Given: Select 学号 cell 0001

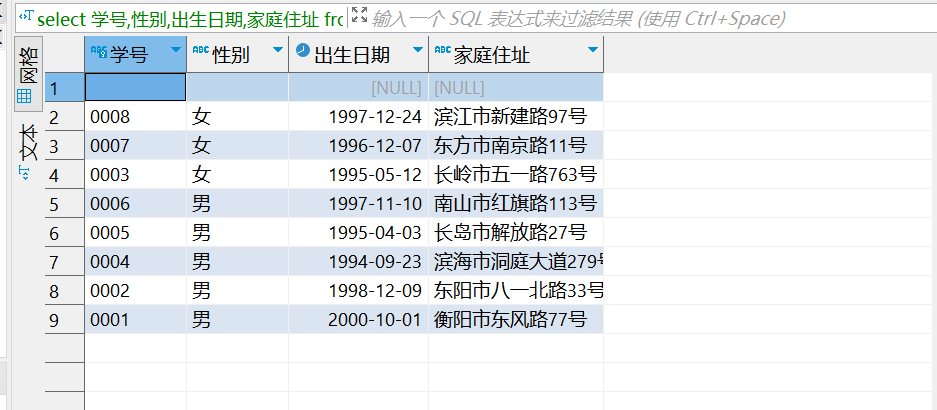Looking at the screenshot, I should point(136,320).
